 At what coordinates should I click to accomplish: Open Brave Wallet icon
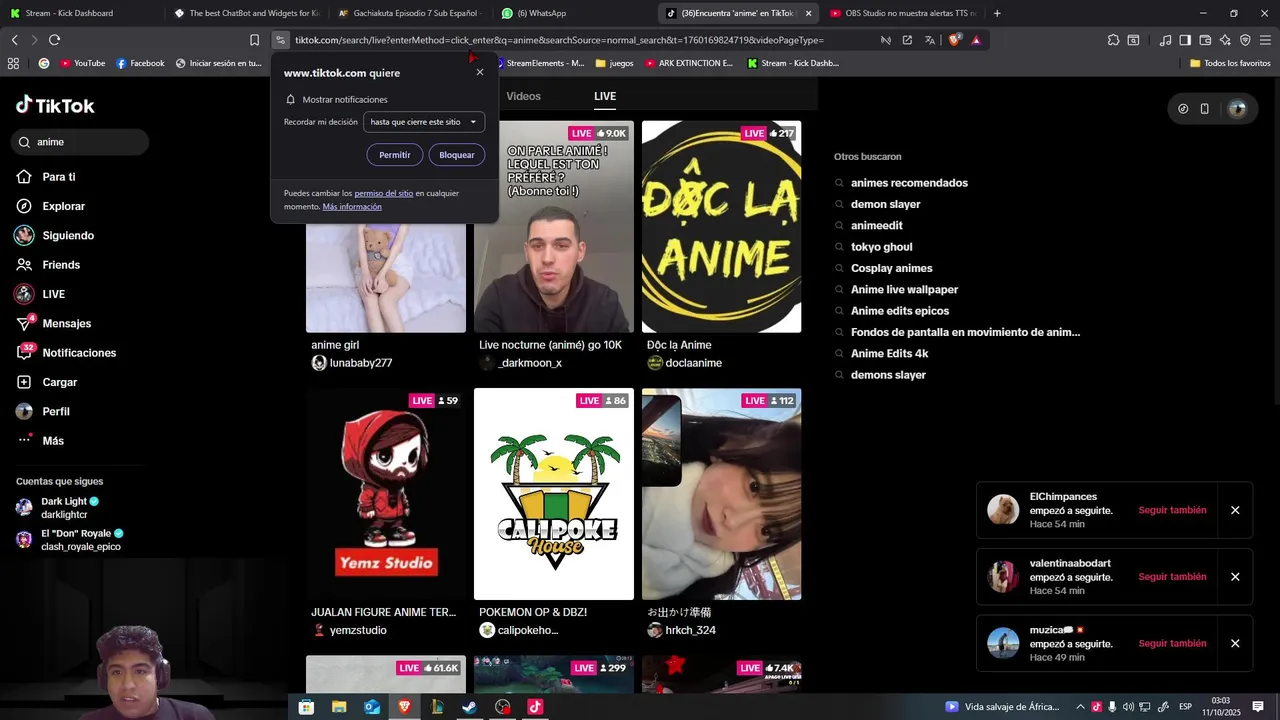coord(1205,40)
